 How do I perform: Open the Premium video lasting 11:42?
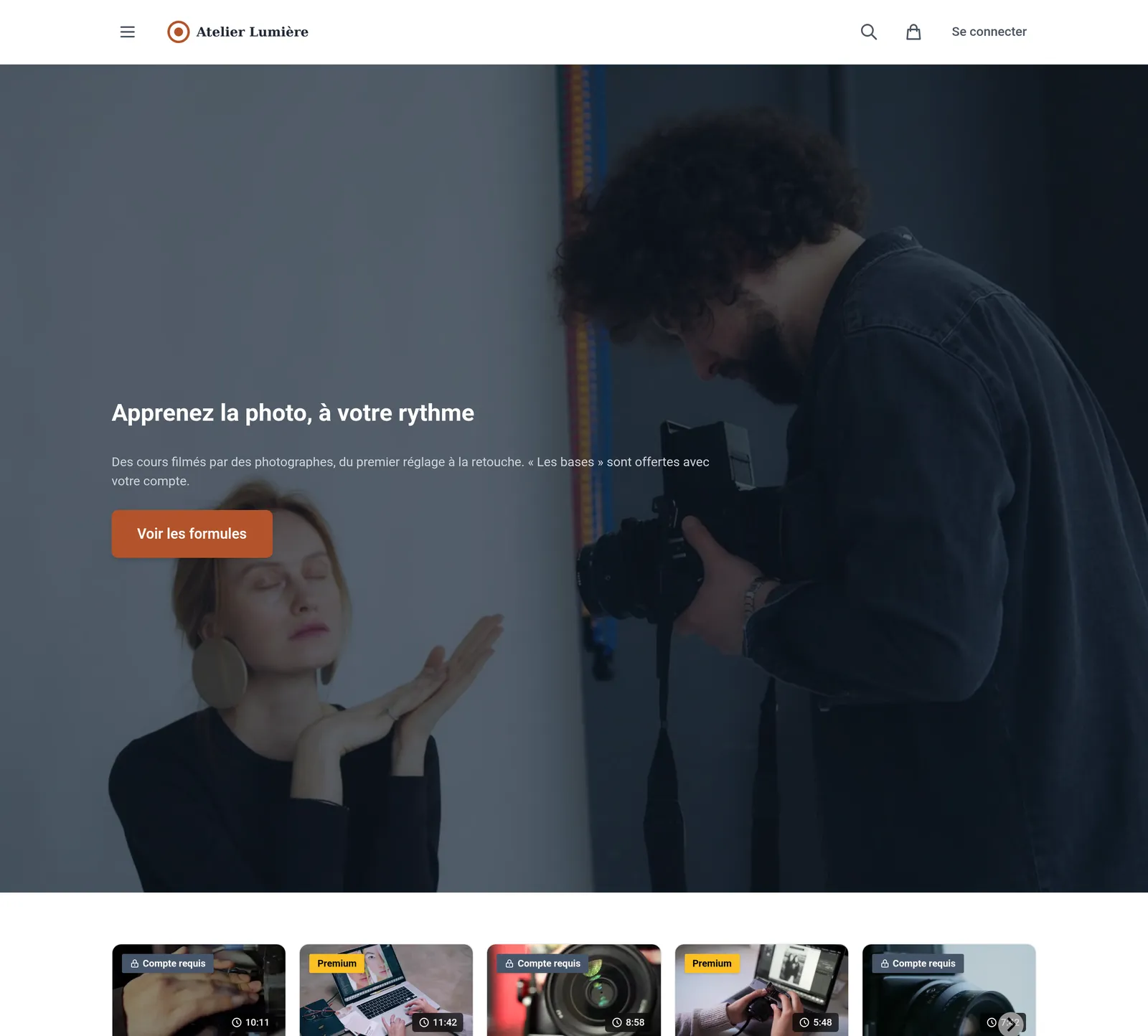point(386,990)
